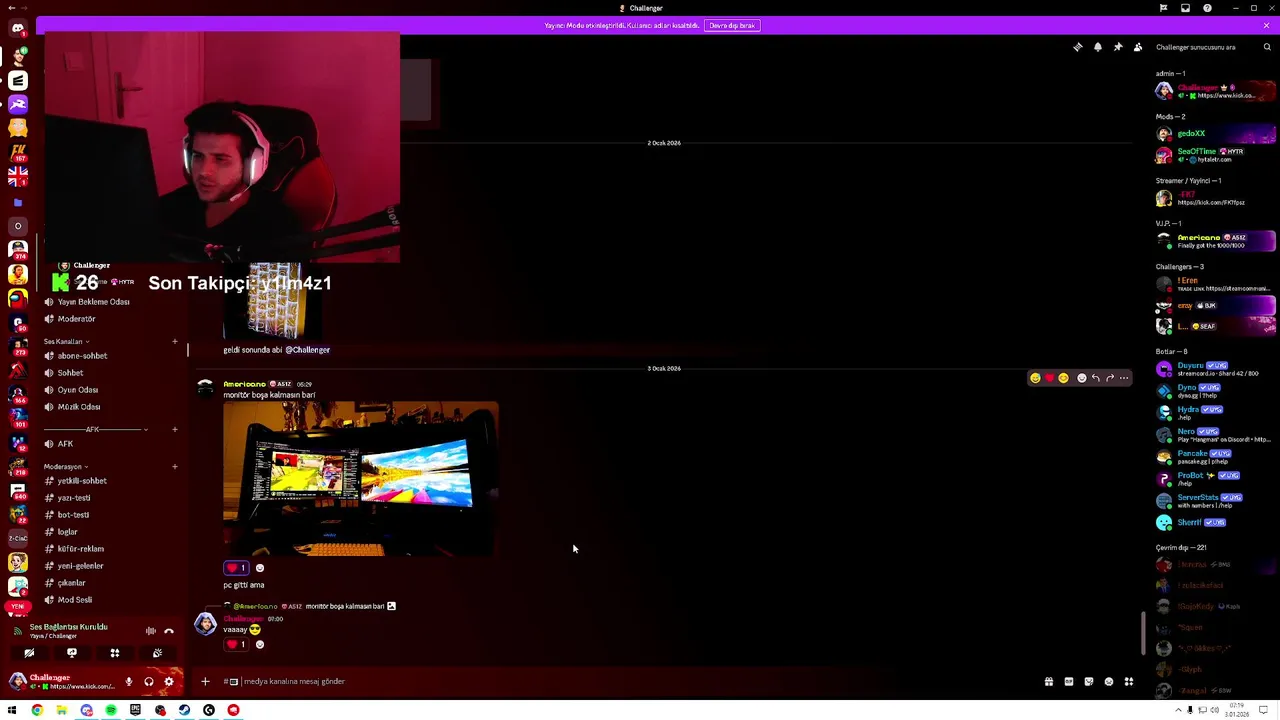Close the streamer mode banner
Viewport: 1280px width, 720px height.
click(1266, 25)
